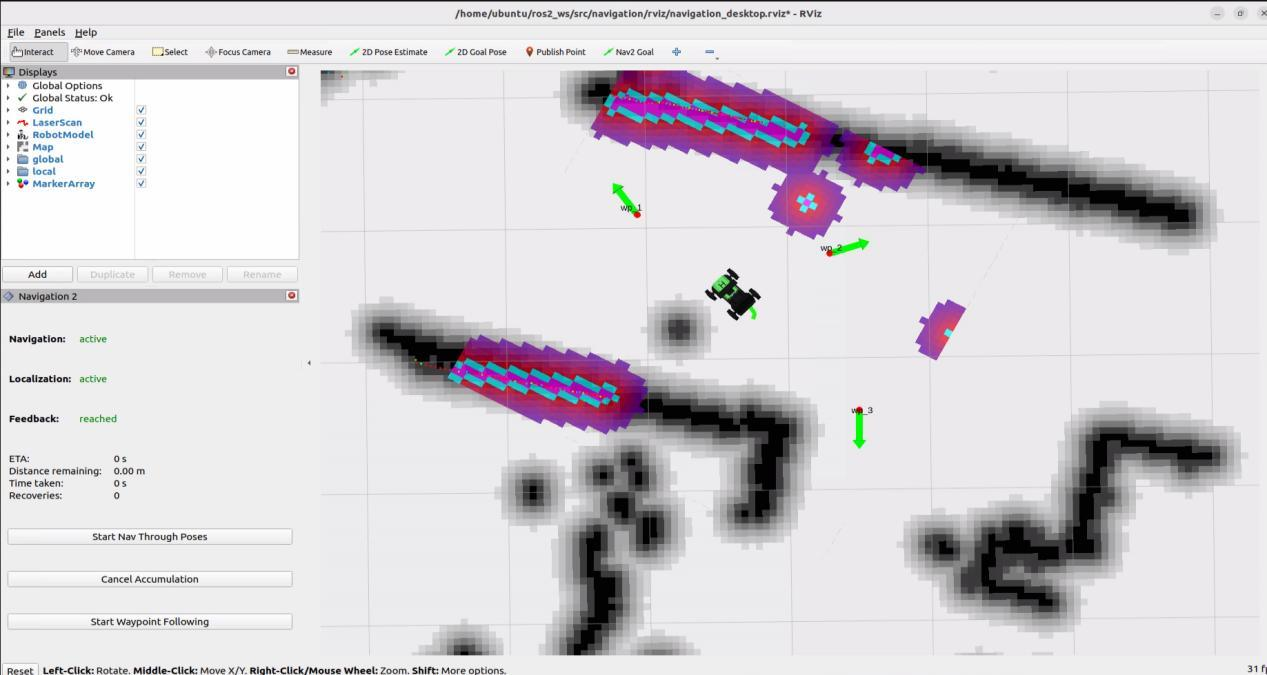This screenshot has width=1267, height=675.
Task: Select the Nav2 Goal tool
Action: click(628, 52)
